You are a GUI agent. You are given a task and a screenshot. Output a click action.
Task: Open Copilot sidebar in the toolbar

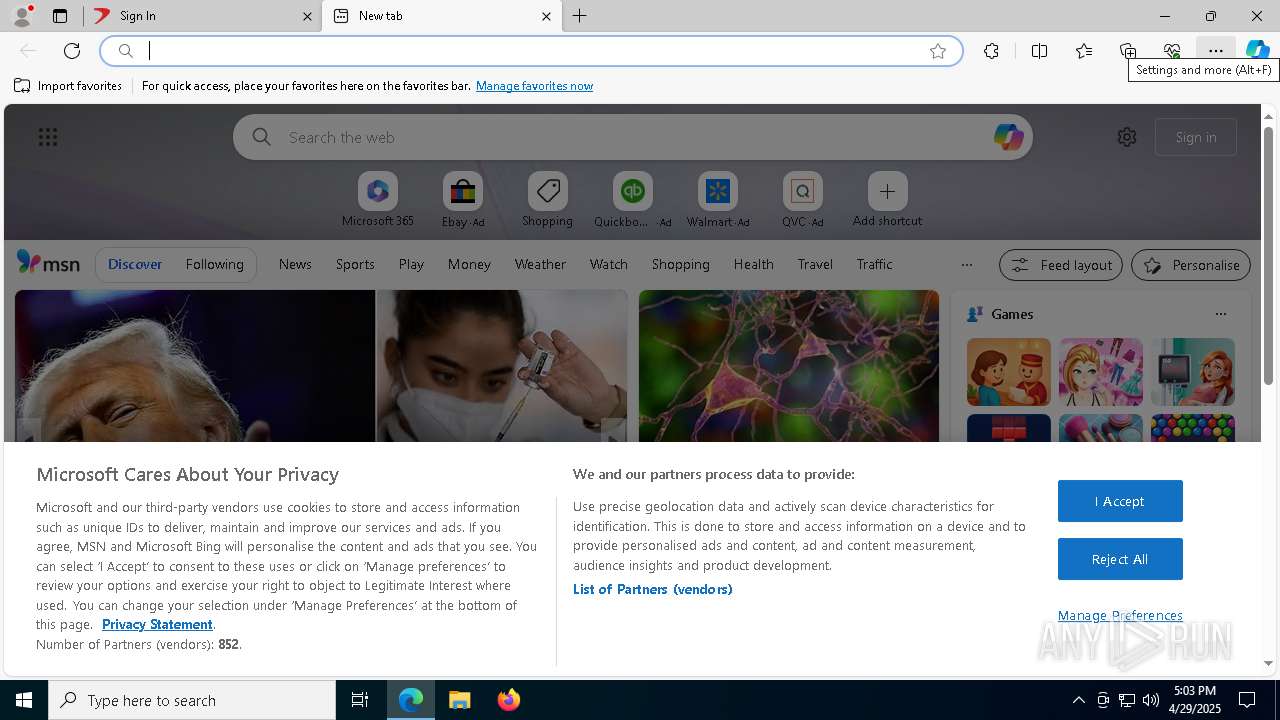pos(1258,51)
